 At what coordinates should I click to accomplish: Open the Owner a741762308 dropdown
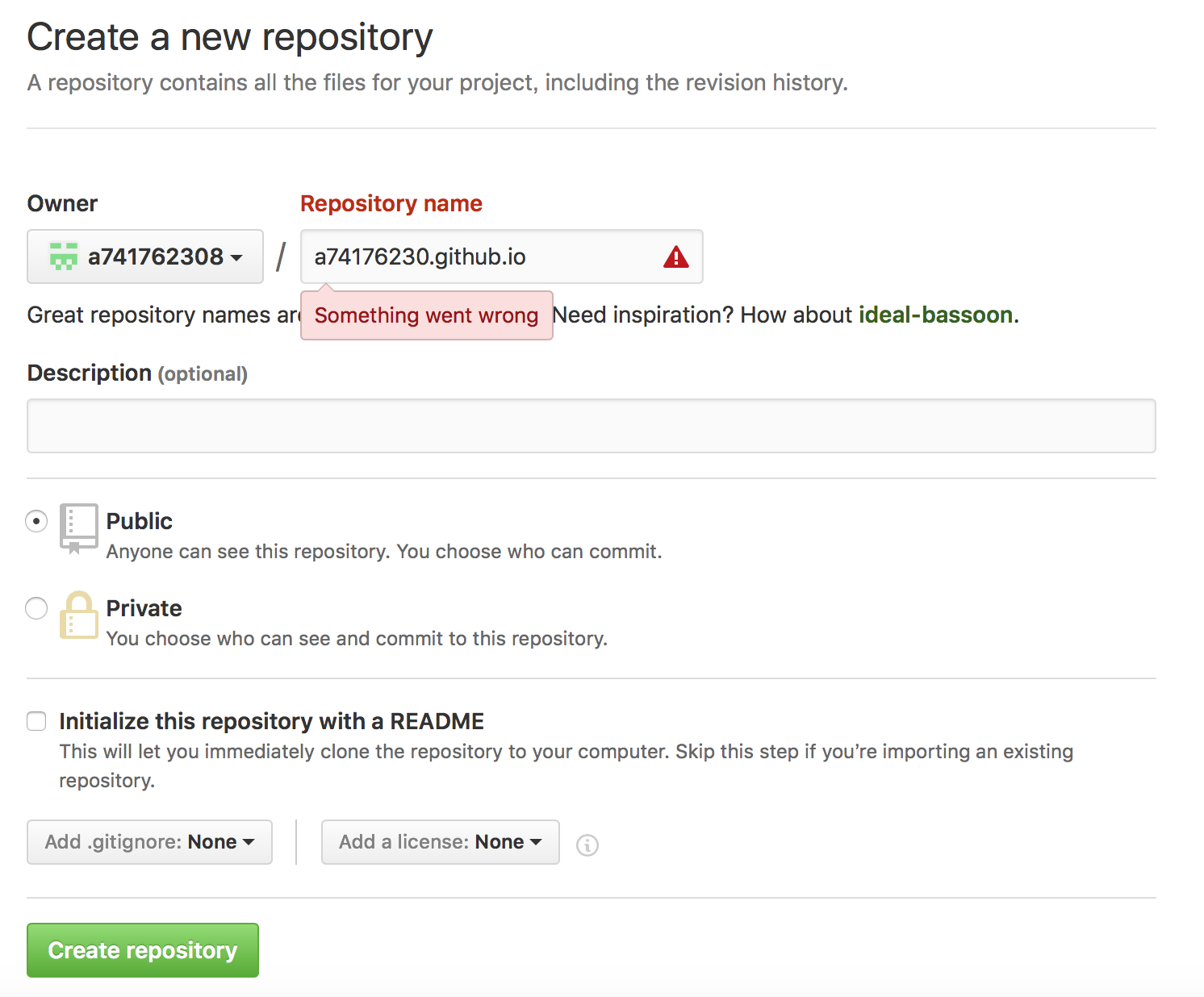tap(145, 257)
